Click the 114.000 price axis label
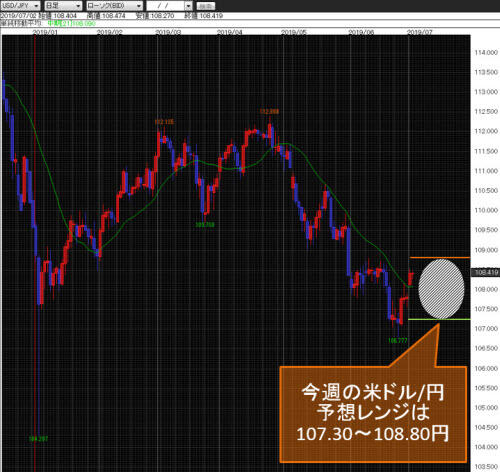 (486, 52)
